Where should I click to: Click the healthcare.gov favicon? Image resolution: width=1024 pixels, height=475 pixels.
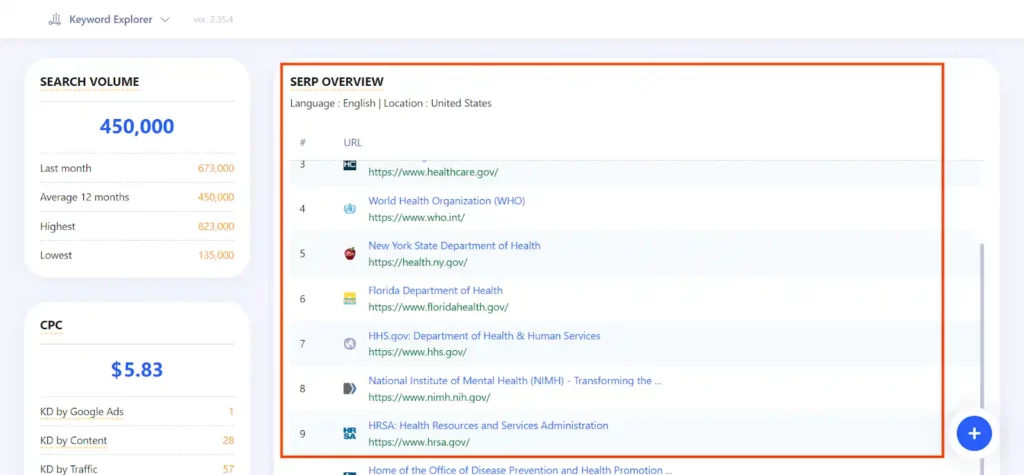pos(349,165)
